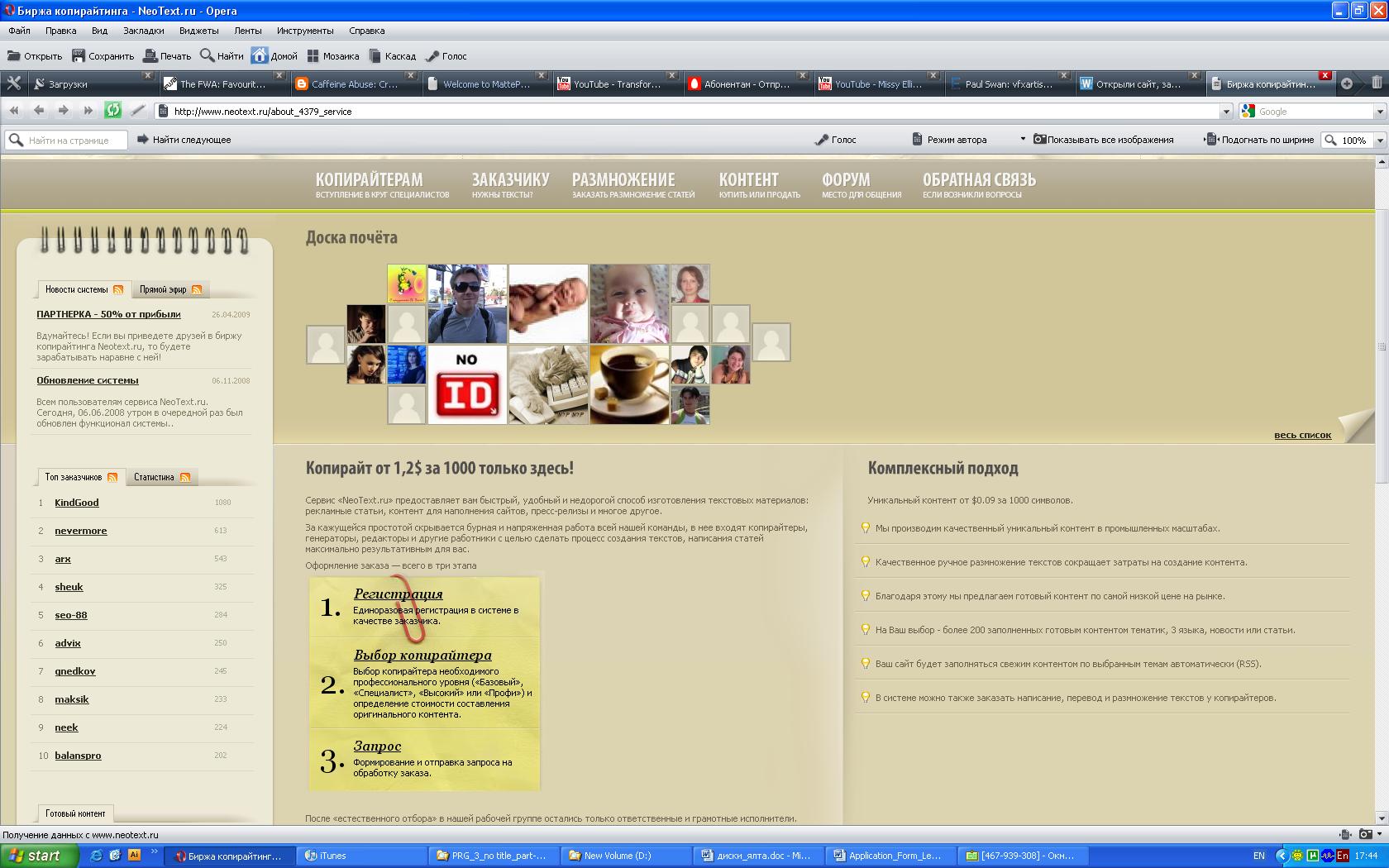Viewport: 1389px width, 868px height.
Task: Click the man in sunglasses avatar
Action: tap(467, 303)
